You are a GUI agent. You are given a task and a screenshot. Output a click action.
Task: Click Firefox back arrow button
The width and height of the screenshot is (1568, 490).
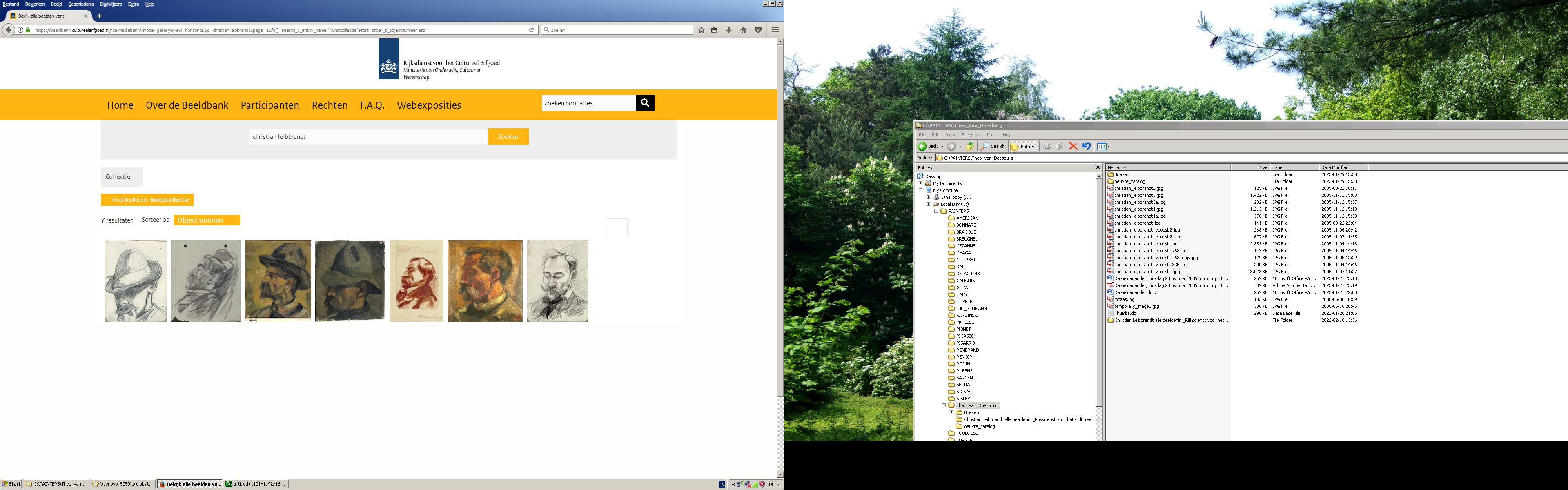[x=9, y=30]
